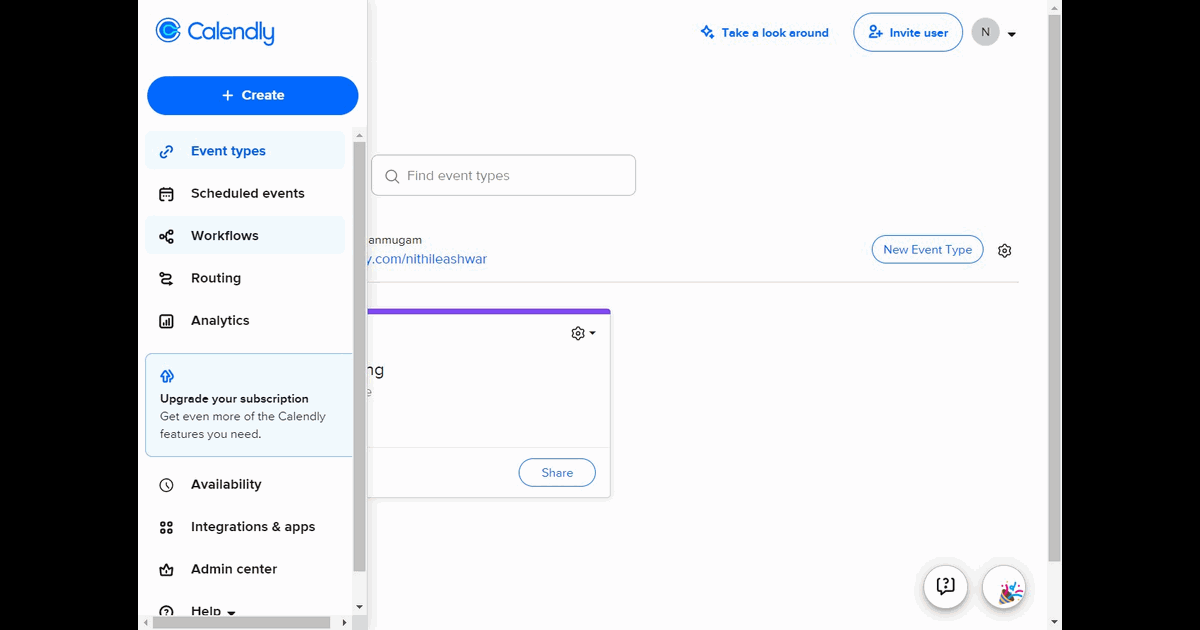Open Admin center
This screenshot has width=1200, height=630.
pyautogui.click(x=245, y=569)
